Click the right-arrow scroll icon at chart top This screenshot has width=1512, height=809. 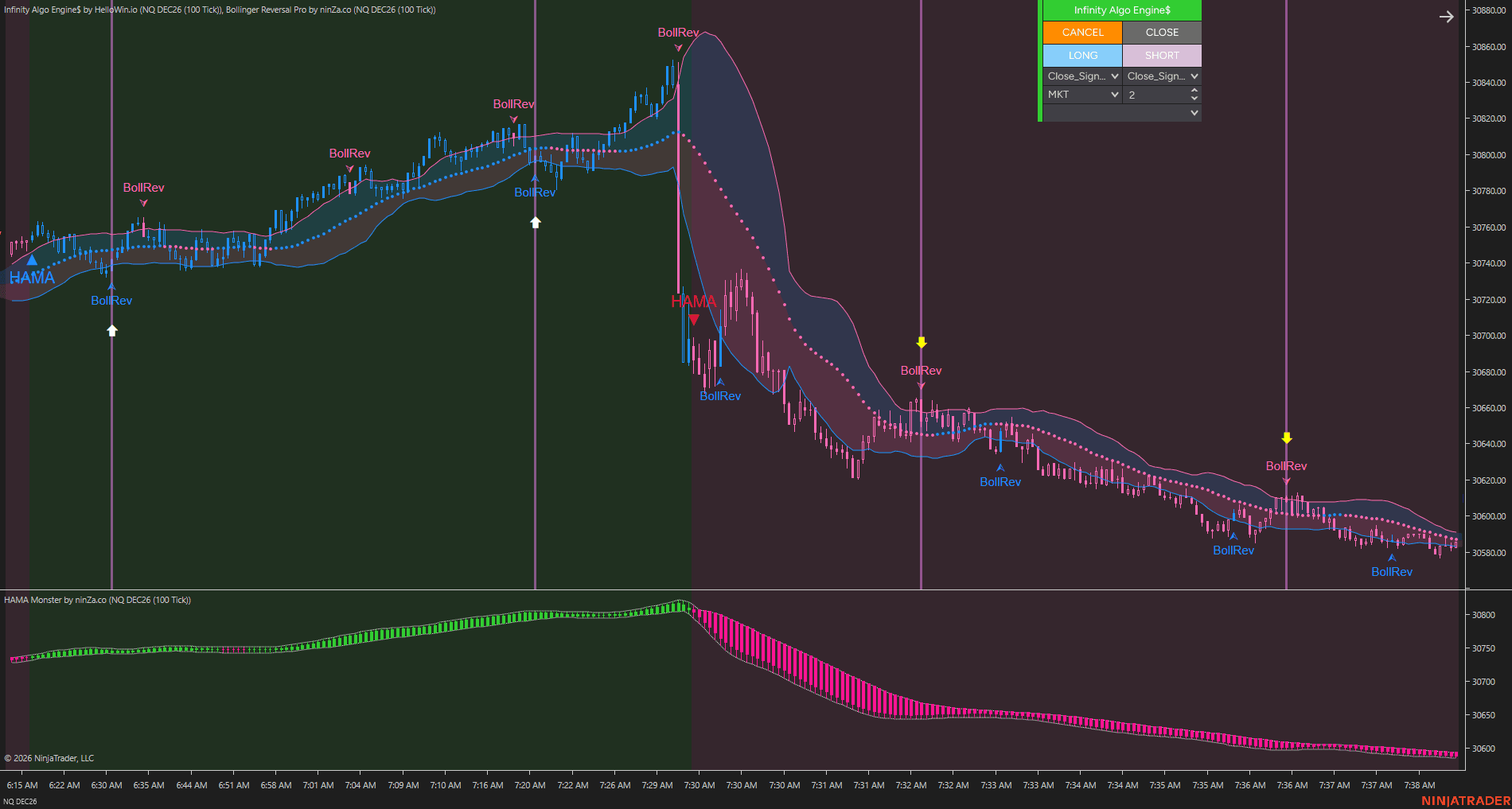click(1446, 17)
